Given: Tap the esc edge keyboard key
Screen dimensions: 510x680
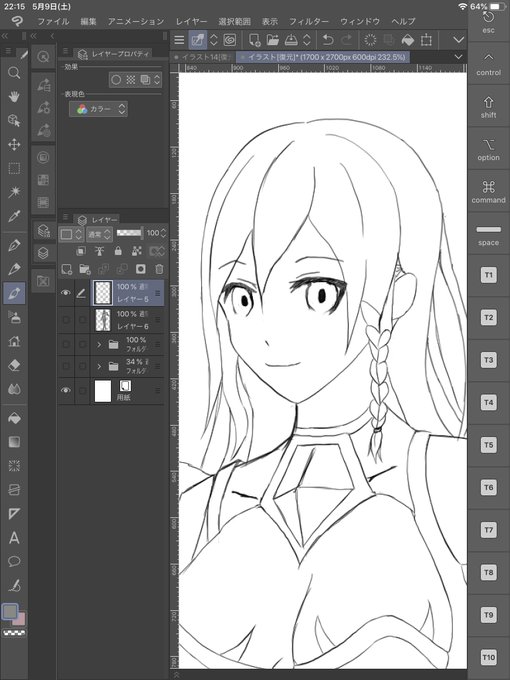Looking at the screenshot, I should 488,22.
